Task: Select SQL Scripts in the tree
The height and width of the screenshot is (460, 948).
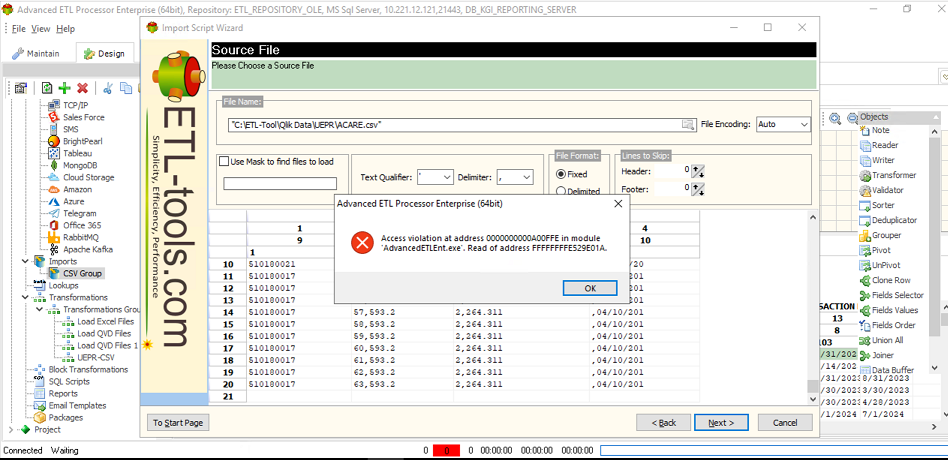Action: [x=69, y=381]
